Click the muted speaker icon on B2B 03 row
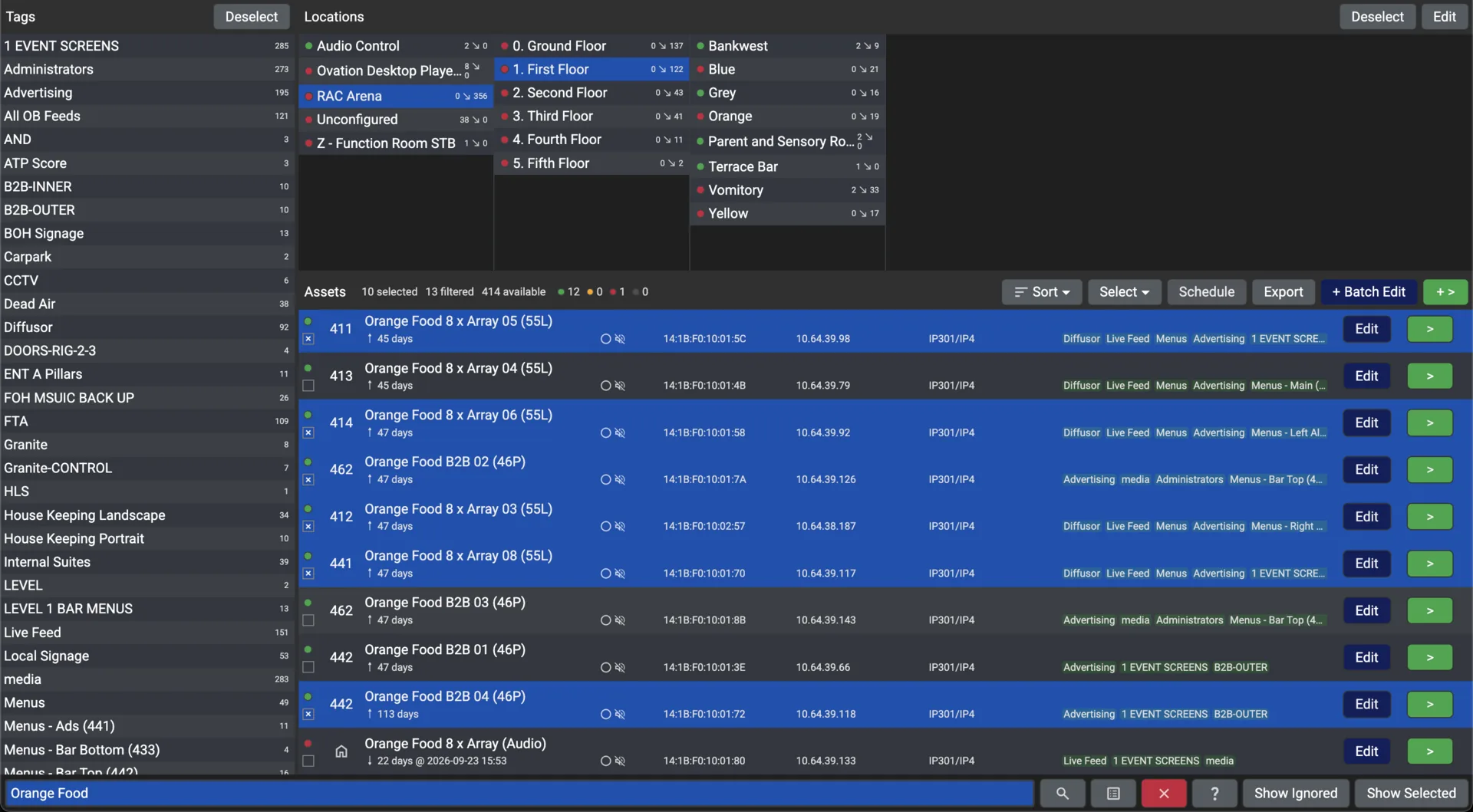 click(620, 620)
